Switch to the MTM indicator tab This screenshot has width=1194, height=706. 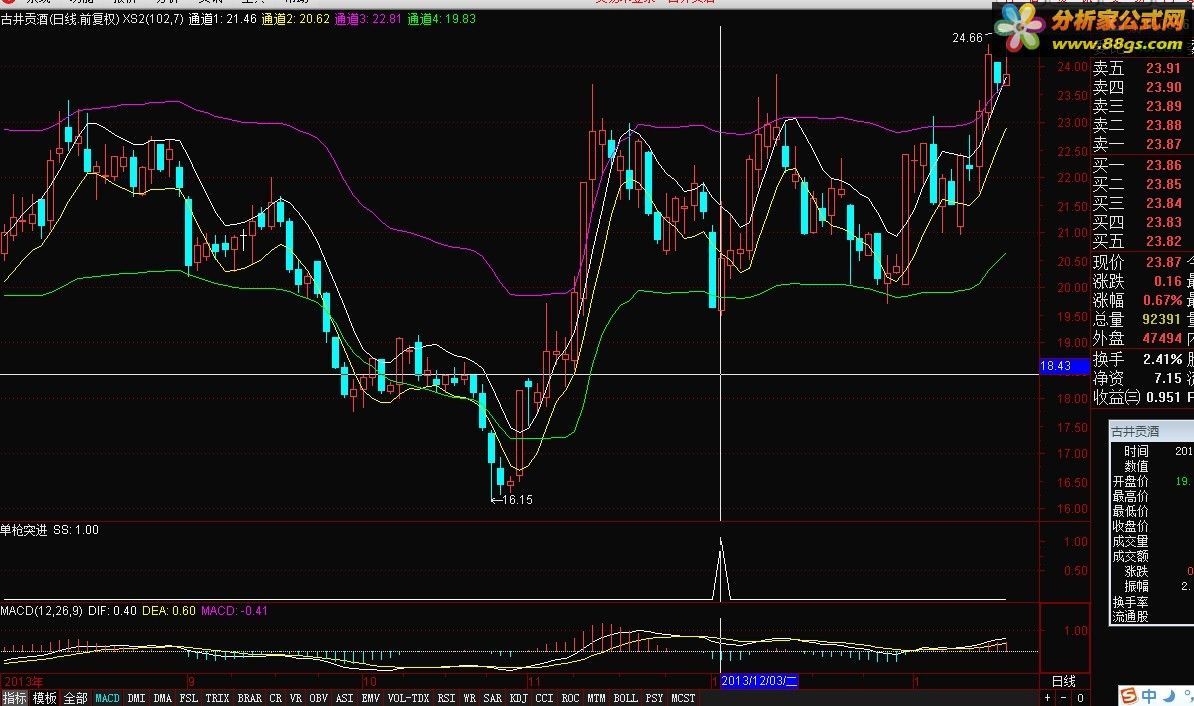click(x=596, y=698)
